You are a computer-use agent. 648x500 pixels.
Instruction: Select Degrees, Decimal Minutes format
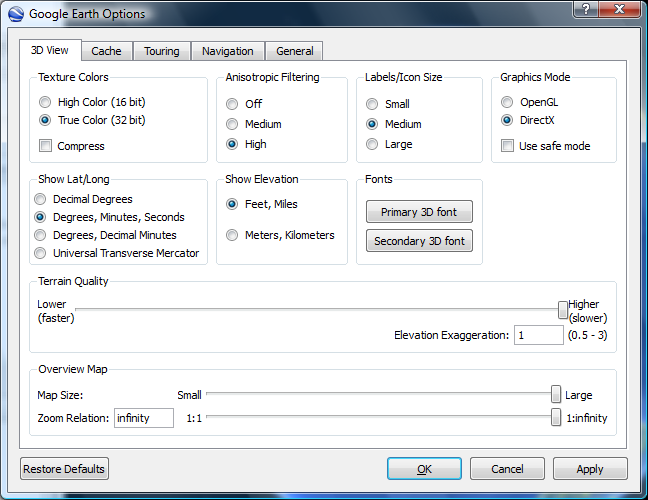105,235
